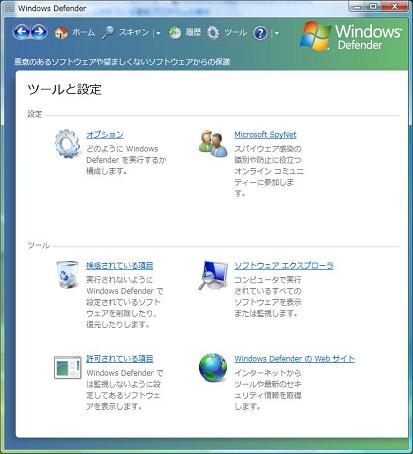Open the ソフトウェア エクスプローラ link
The width and height of the screenshot is (413, 454).
click(x=284, y=266)
